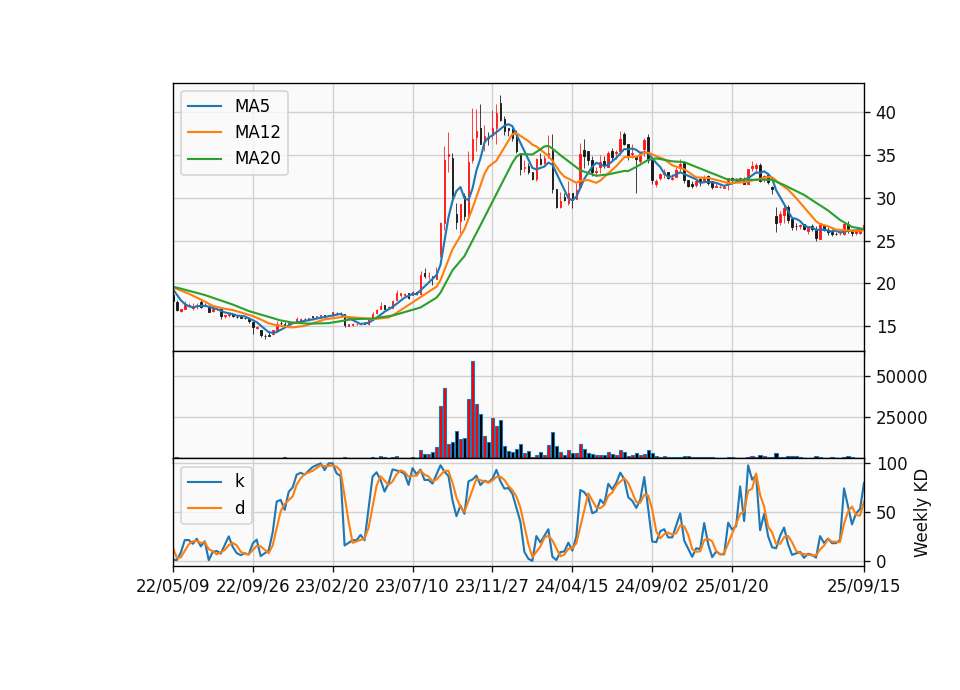Click the KD axis value 100
This screenshot has width=960, height=690.
pyautogui.click(x=891, y=463)
